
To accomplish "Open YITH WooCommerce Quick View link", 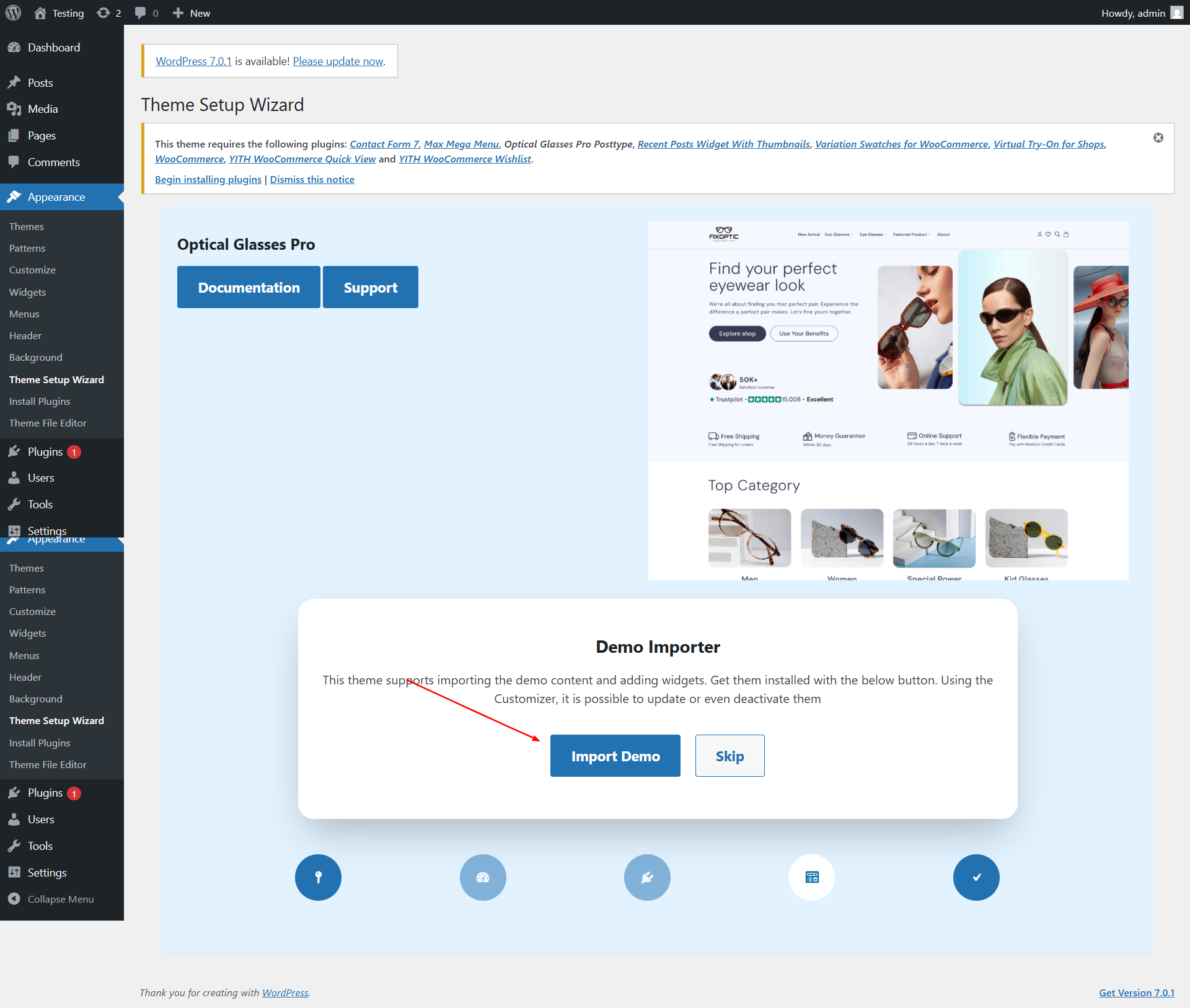I will (x=302, y=159).
